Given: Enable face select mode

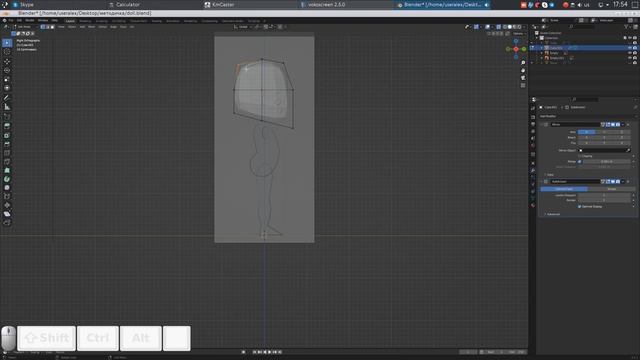Looking at the screenshot, I should pos(52,27).
